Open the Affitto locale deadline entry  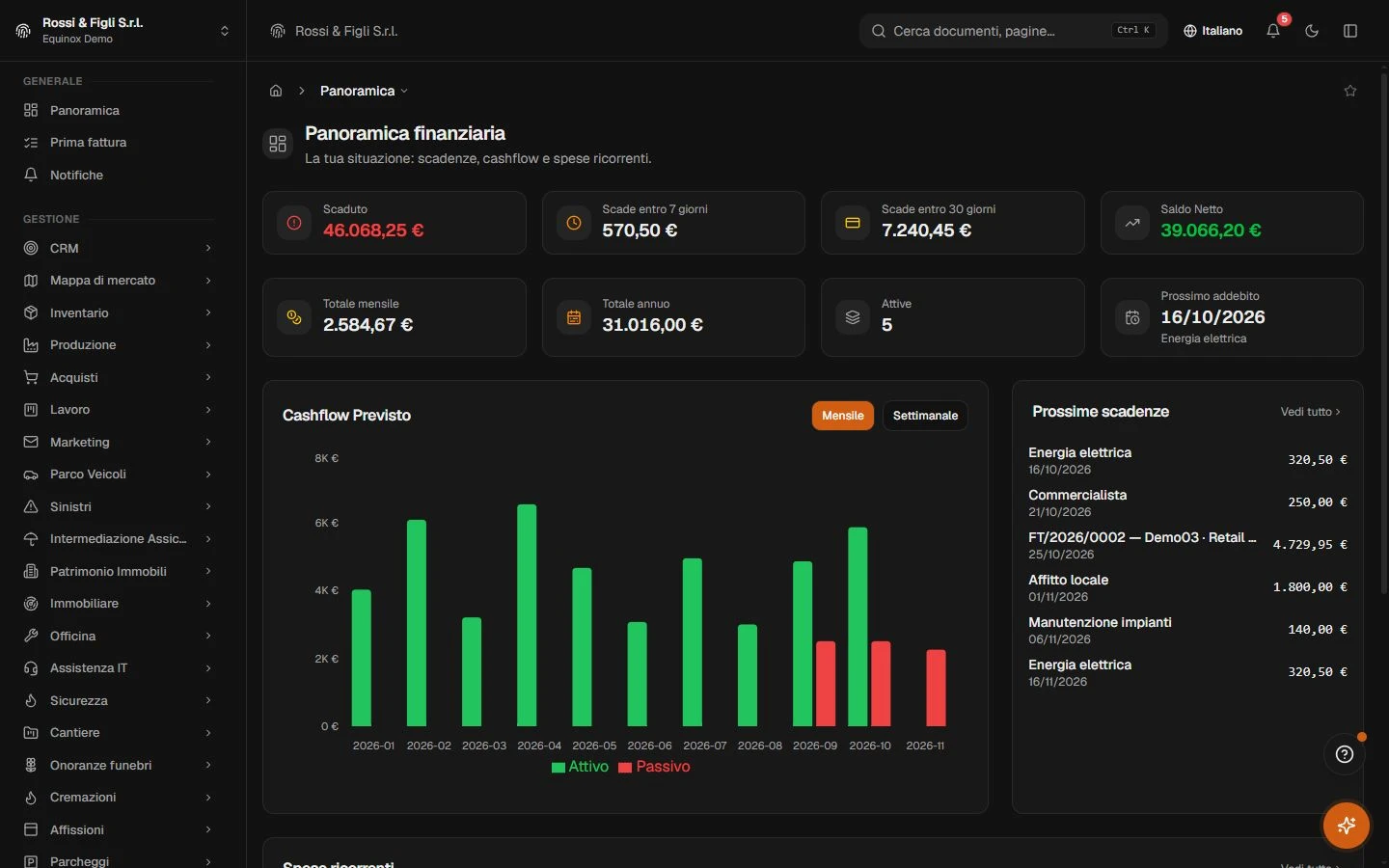coord(1187,587)
